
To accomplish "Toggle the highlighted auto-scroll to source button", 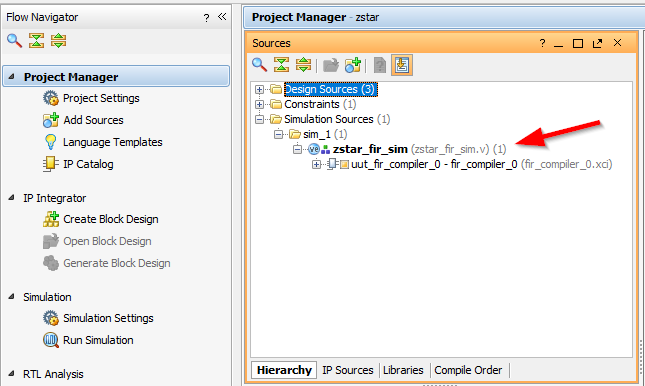I will click(x=402, y=65).
